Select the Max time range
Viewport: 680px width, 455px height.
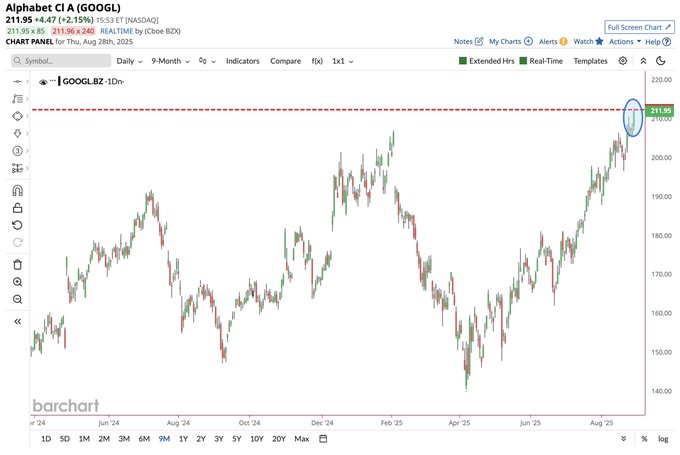[x=302, y=439]
